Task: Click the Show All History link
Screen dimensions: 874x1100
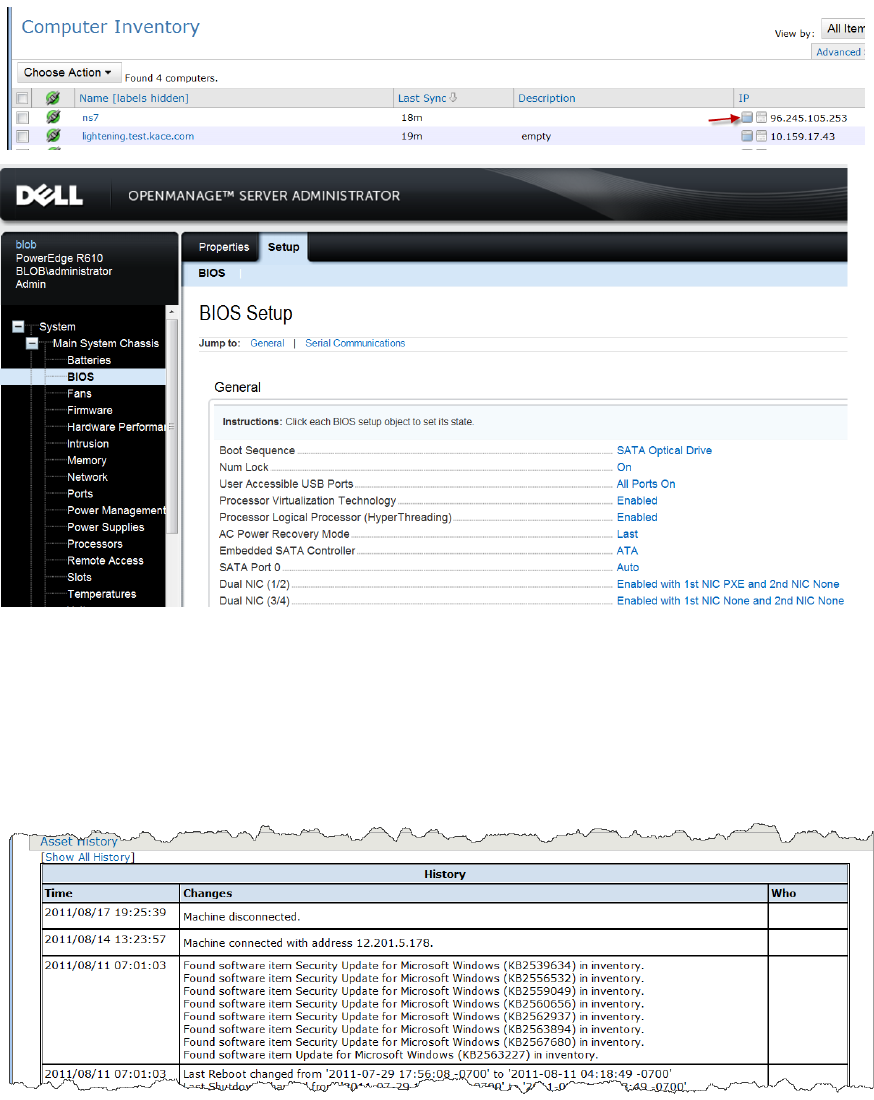Action: click(88, 857)
